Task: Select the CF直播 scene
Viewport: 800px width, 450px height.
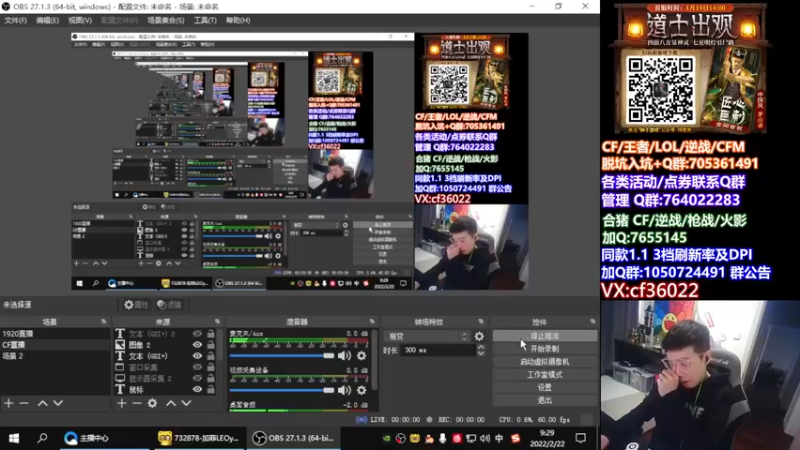Action: [x=55, y=345]
